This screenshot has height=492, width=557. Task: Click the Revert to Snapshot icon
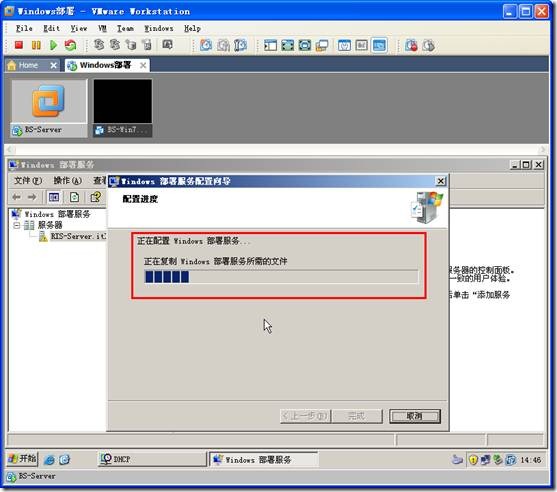(x=223, y=45)
